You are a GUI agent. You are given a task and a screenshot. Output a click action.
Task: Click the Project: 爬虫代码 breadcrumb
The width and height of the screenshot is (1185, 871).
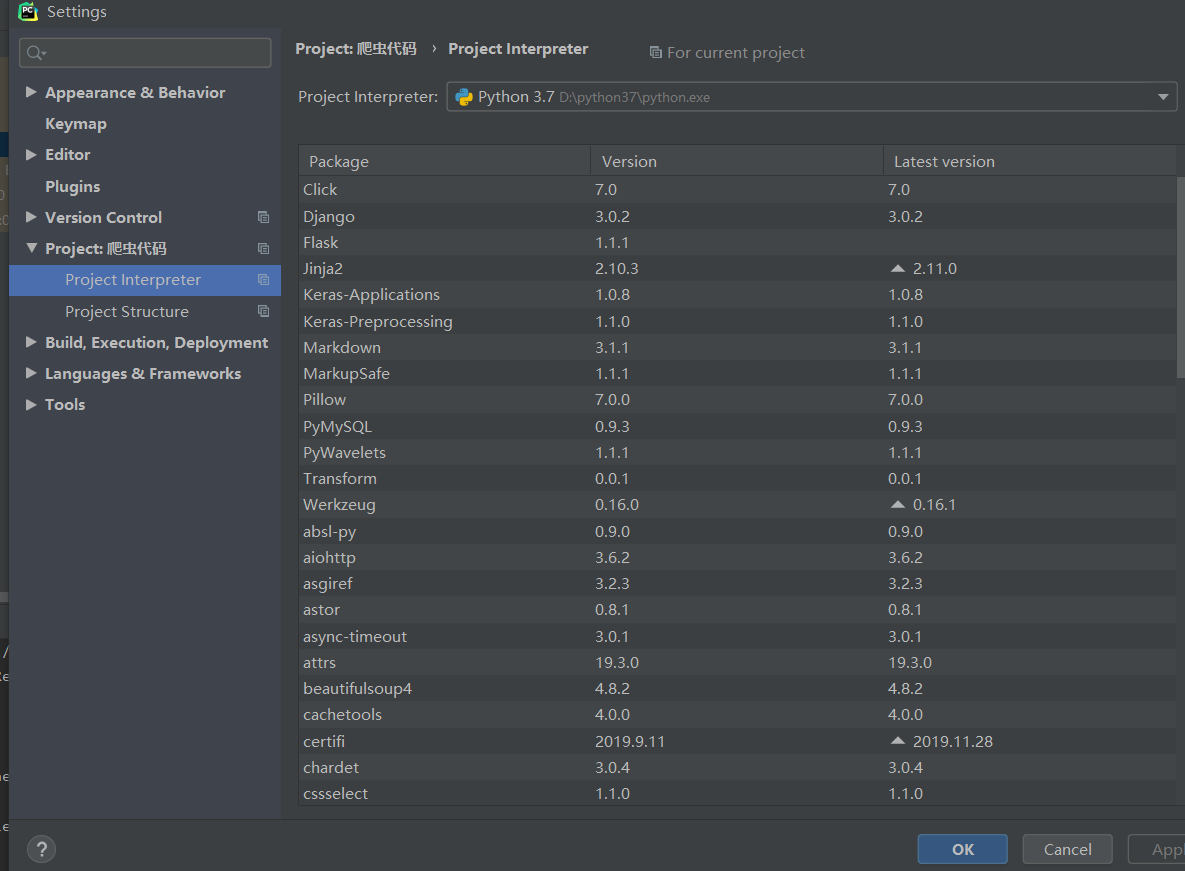pos(356,48)
